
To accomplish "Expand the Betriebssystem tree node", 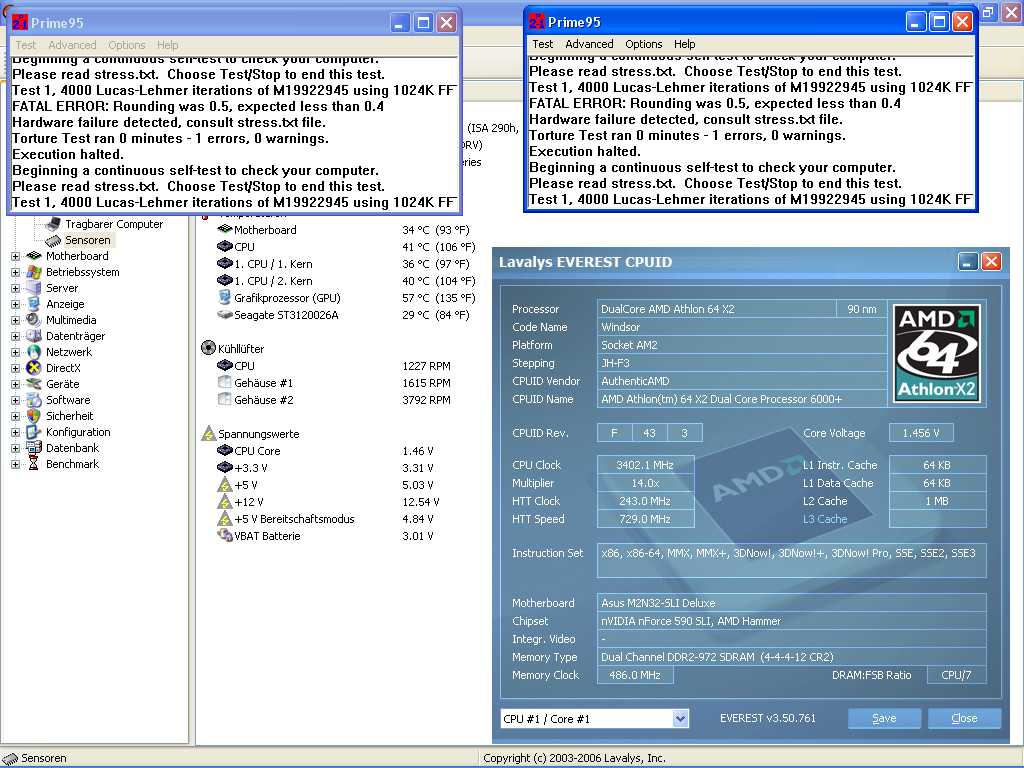I will [16, 272].
